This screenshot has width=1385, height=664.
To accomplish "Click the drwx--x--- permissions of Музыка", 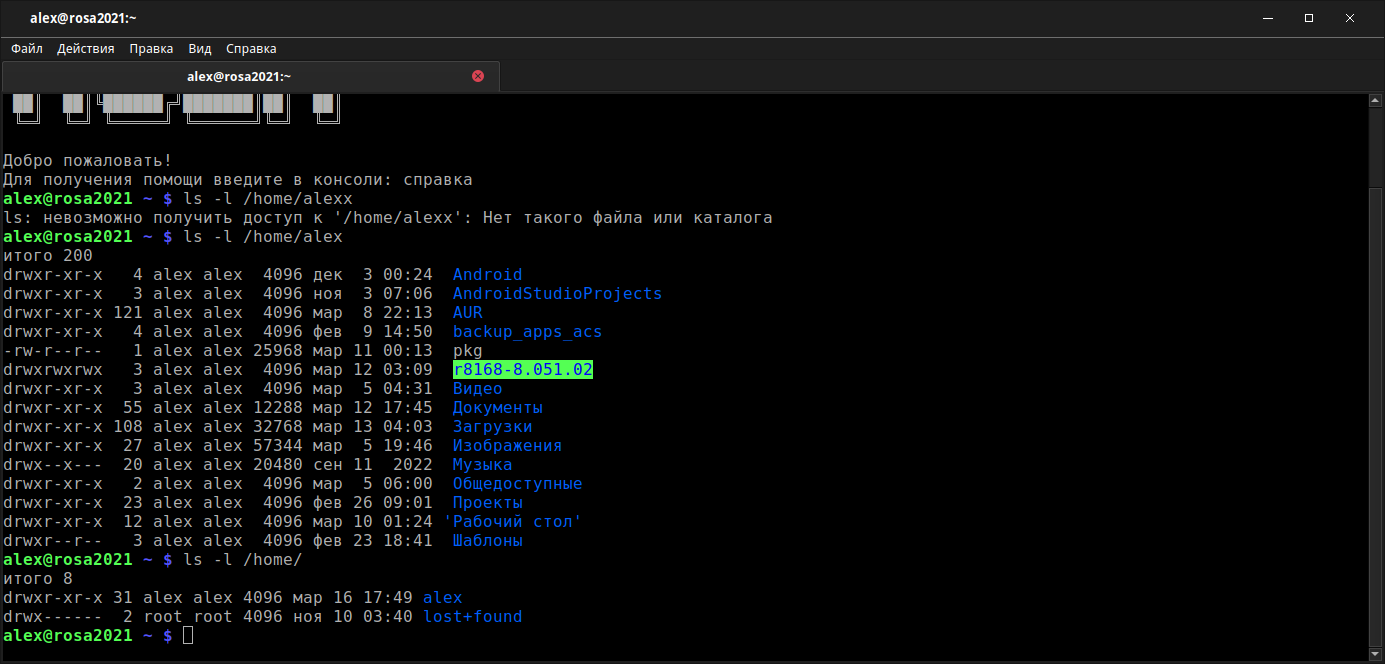I will 53,464.
